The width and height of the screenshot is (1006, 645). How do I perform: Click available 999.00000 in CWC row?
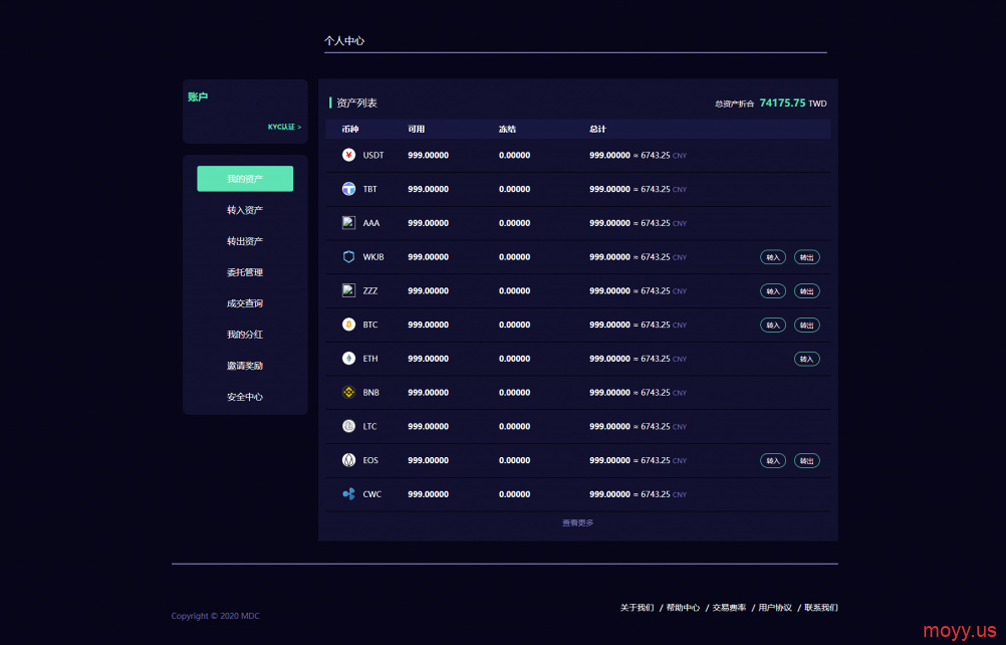coord(429,494)
